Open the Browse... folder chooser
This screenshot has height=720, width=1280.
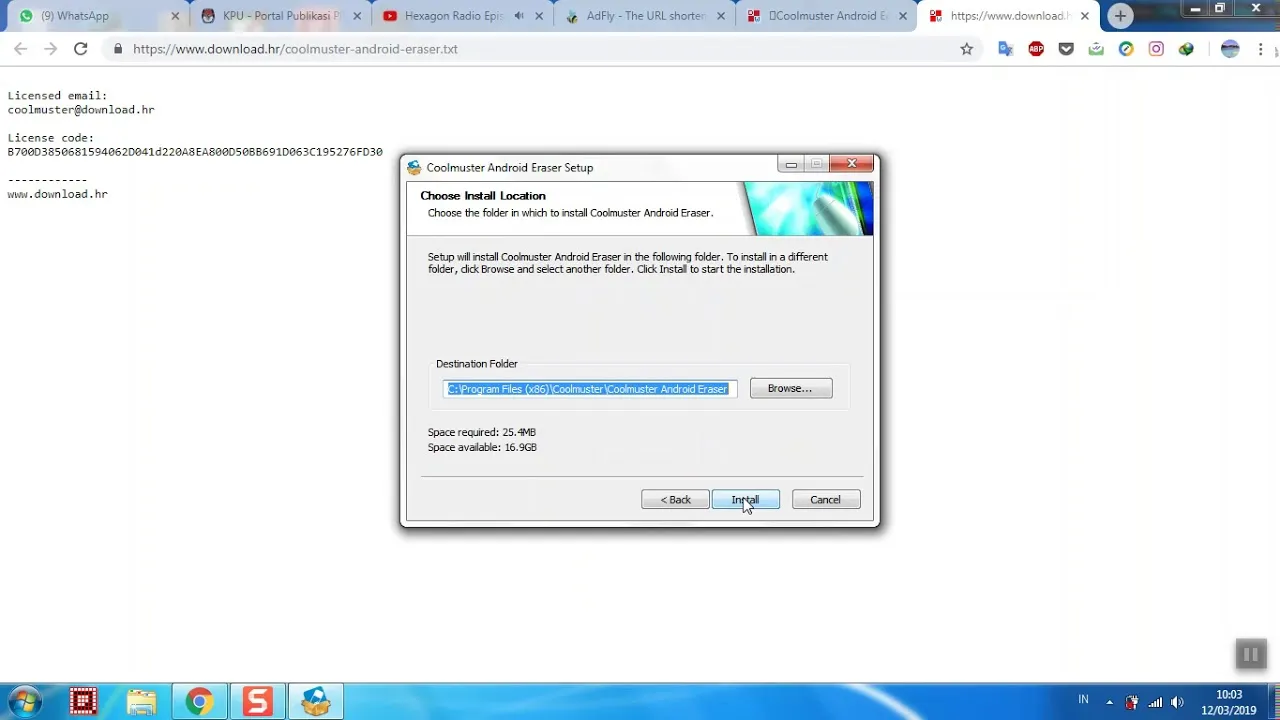[x=791, y=388]
